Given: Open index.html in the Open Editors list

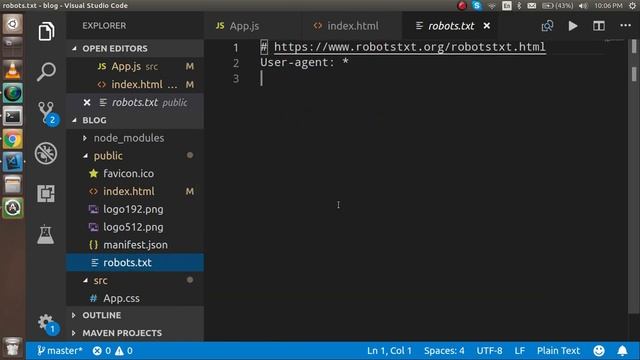Looking at the screenshot, I should 135,84.
